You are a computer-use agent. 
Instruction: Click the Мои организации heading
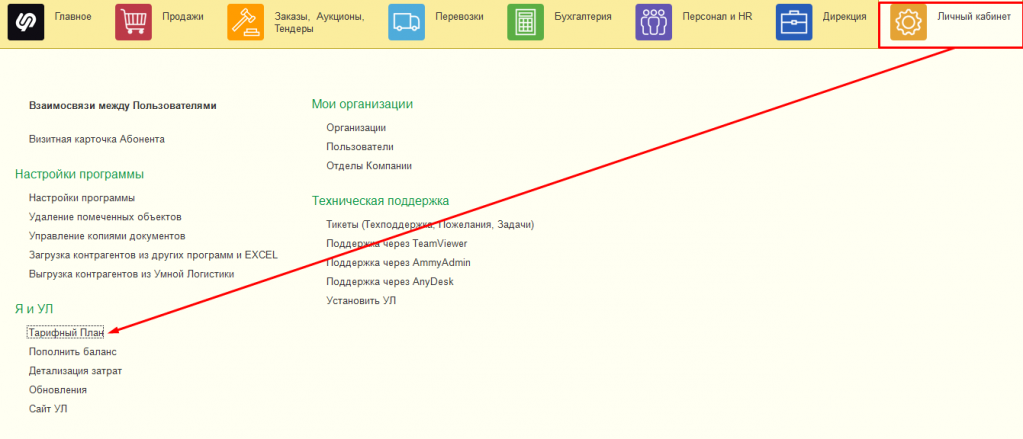pos(363,104)
